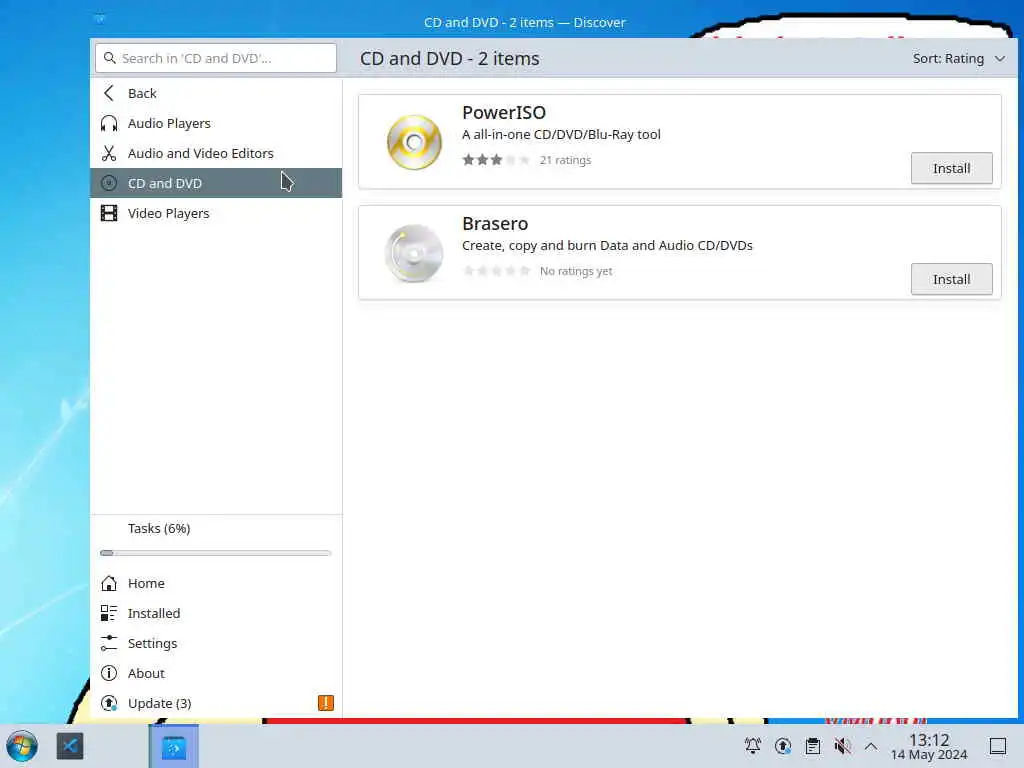Click the Update arrow icon
The width and height of the screenshot is (1024, 768).
point(109,703)
